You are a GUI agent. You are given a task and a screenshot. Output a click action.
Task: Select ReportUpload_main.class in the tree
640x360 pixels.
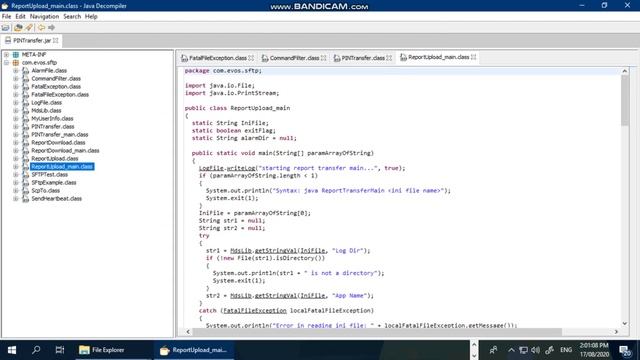click(x=62, y=167)
